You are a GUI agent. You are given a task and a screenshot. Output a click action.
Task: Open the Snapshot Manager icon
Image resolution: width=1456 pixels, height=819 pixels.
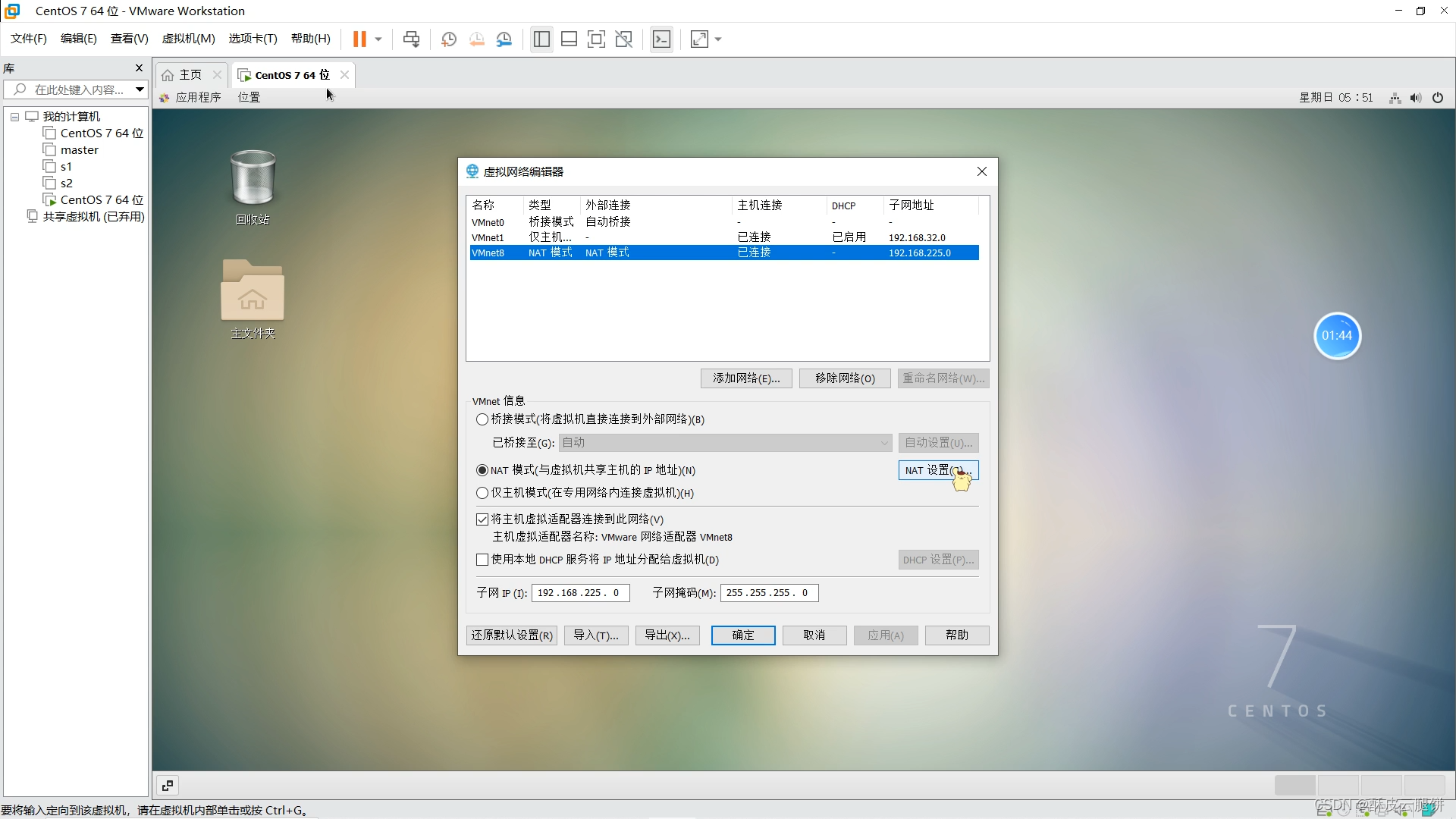tap(504, 39)
